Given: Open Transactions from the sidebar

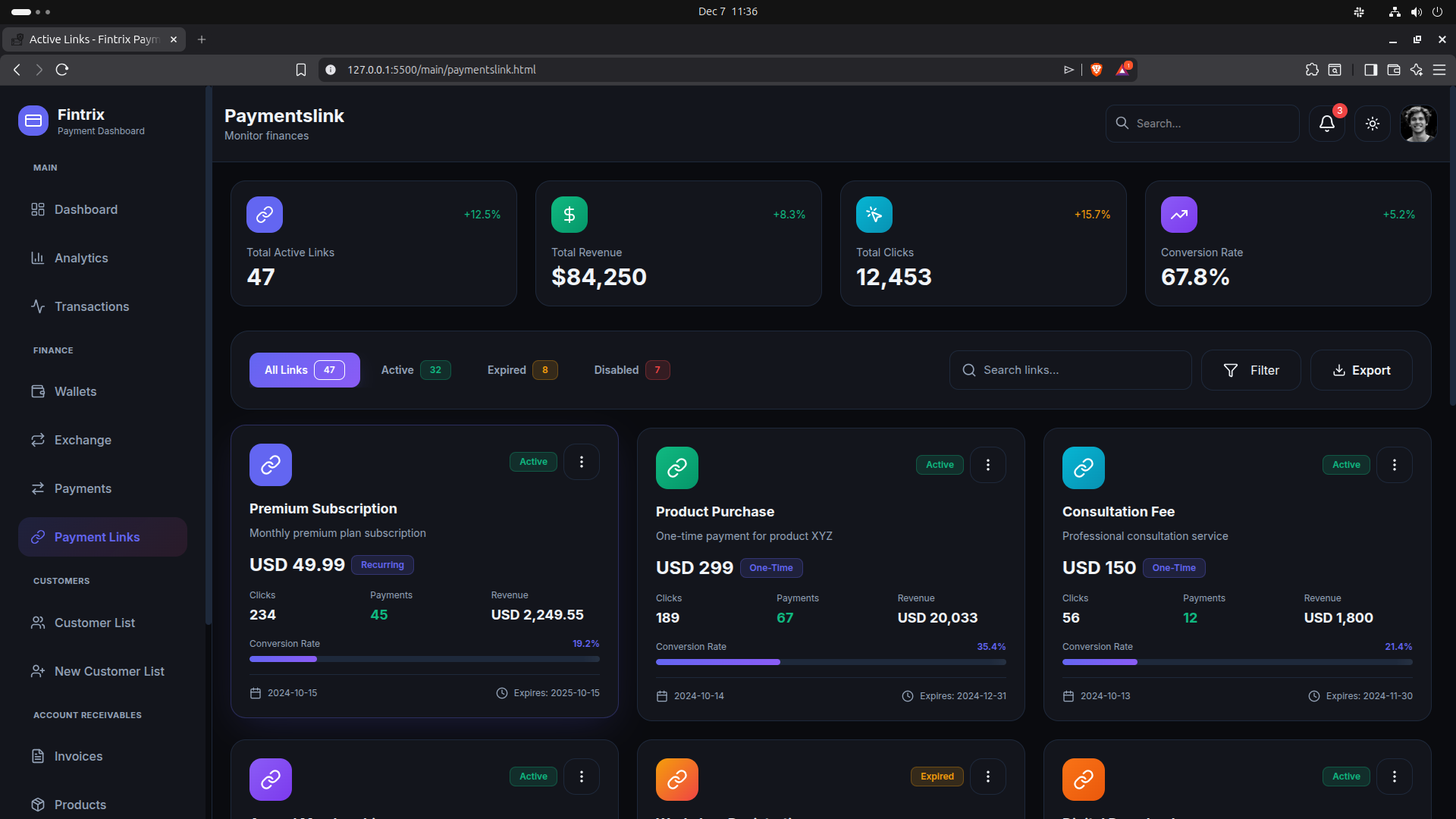Looking at the screenshot, I should point(39,306).
